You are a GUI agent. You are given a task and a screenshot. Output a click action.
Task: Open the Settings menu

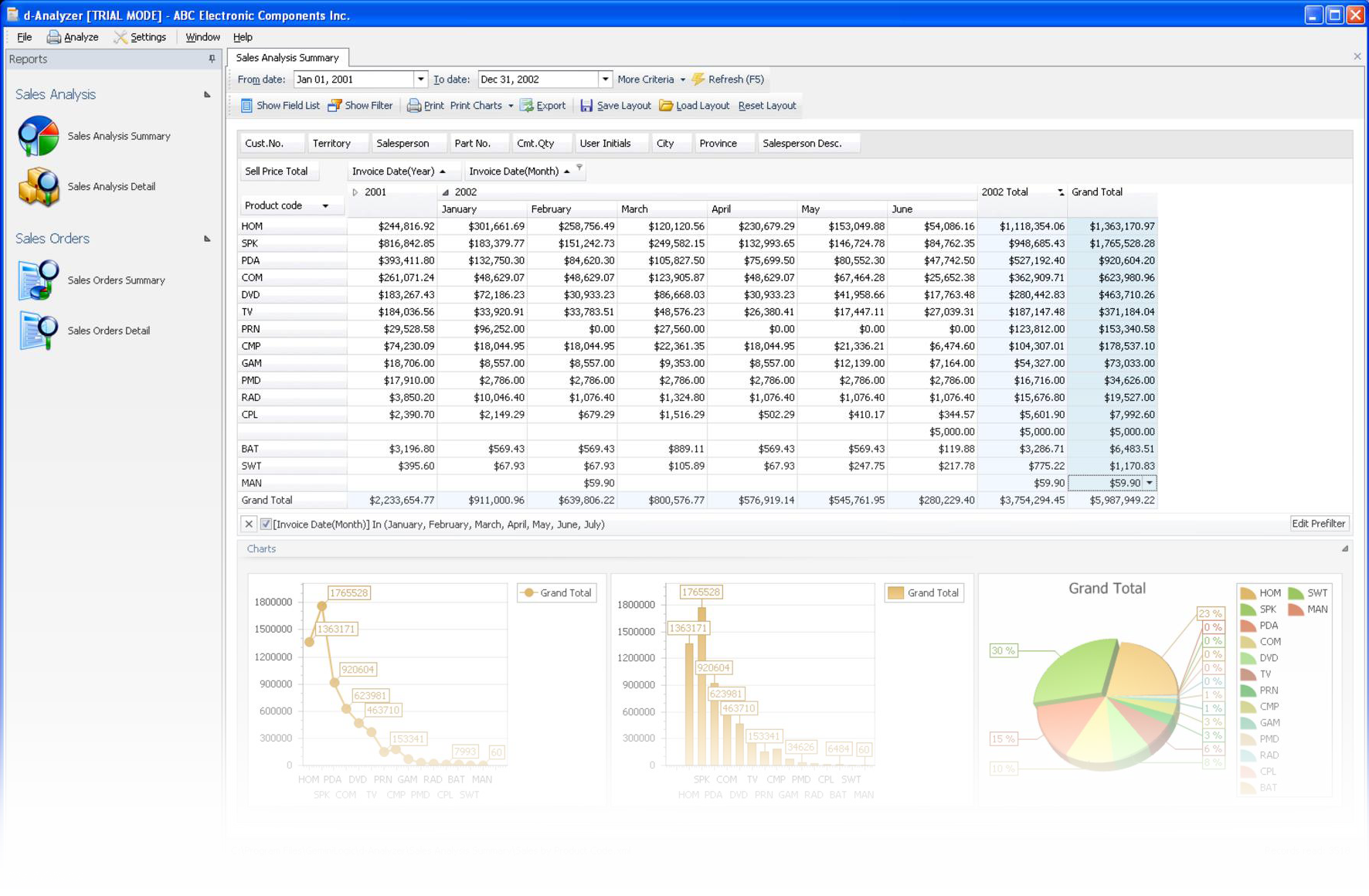coord(140,37)
